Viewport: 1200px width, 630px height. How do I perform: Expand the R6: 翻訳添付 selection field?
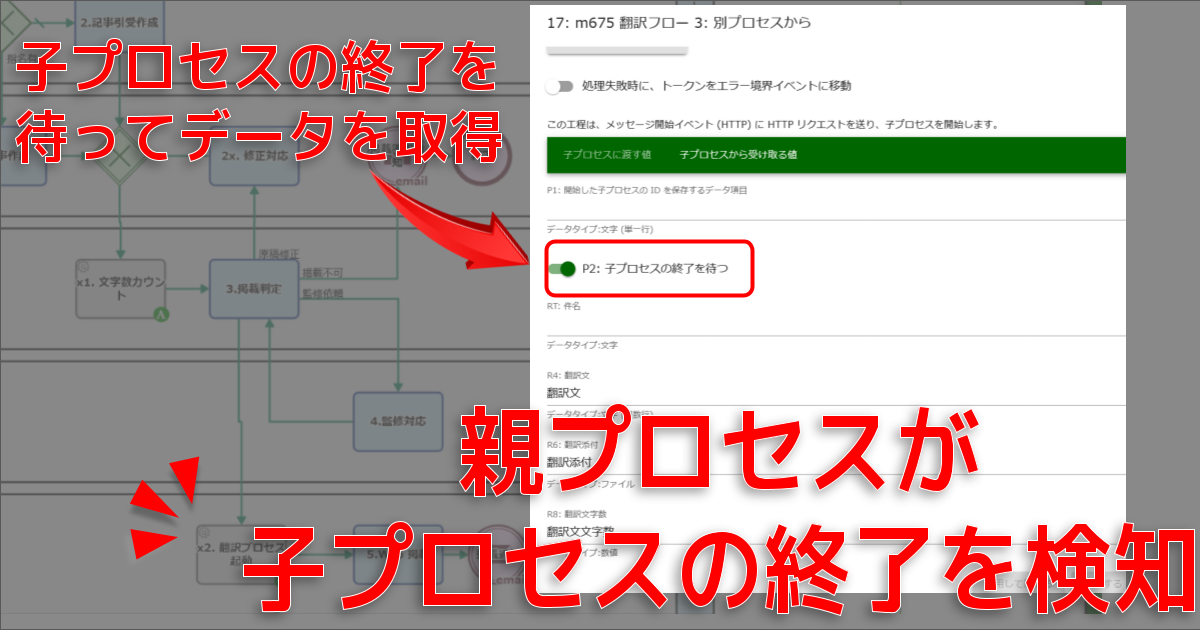click(x=836, y=463)
